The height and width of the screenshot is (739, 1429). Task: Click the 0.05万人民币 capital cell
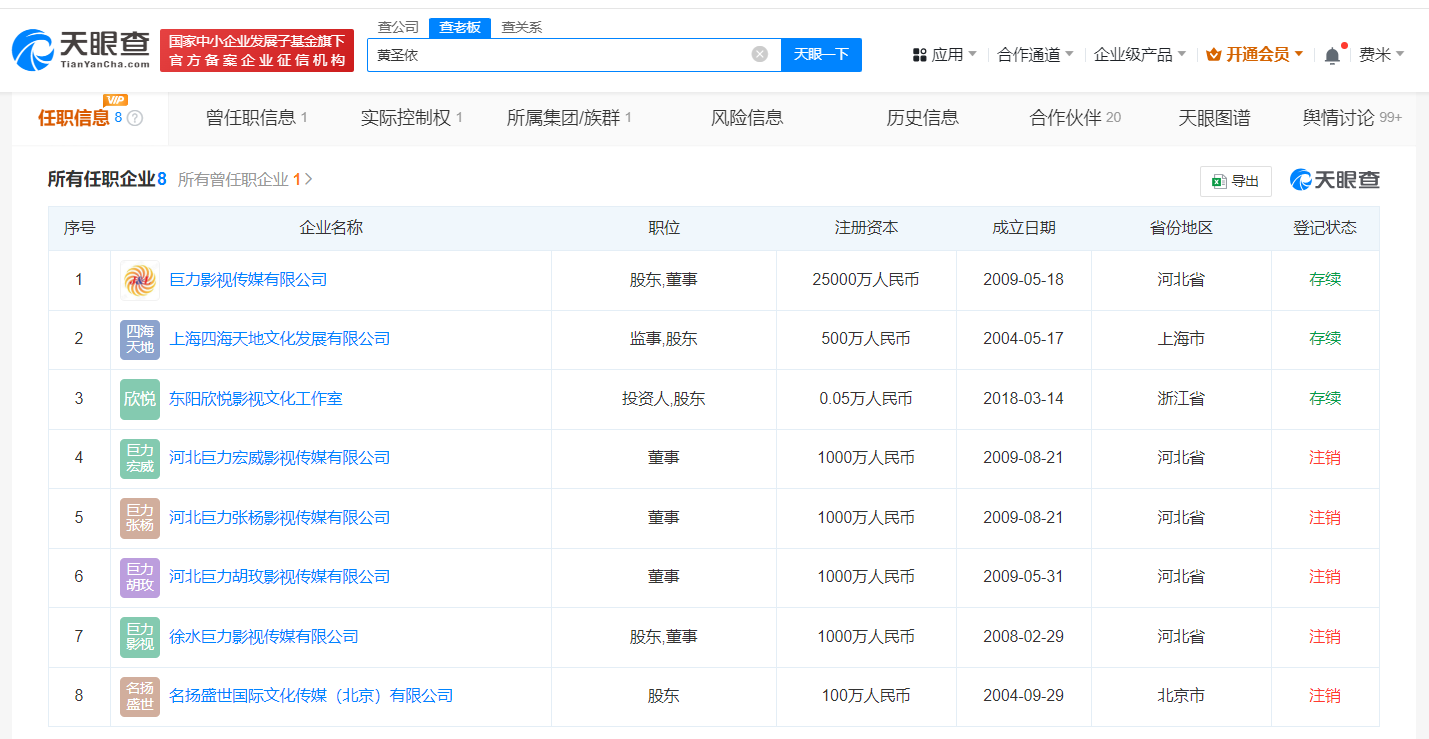click(x=866, y=399)
